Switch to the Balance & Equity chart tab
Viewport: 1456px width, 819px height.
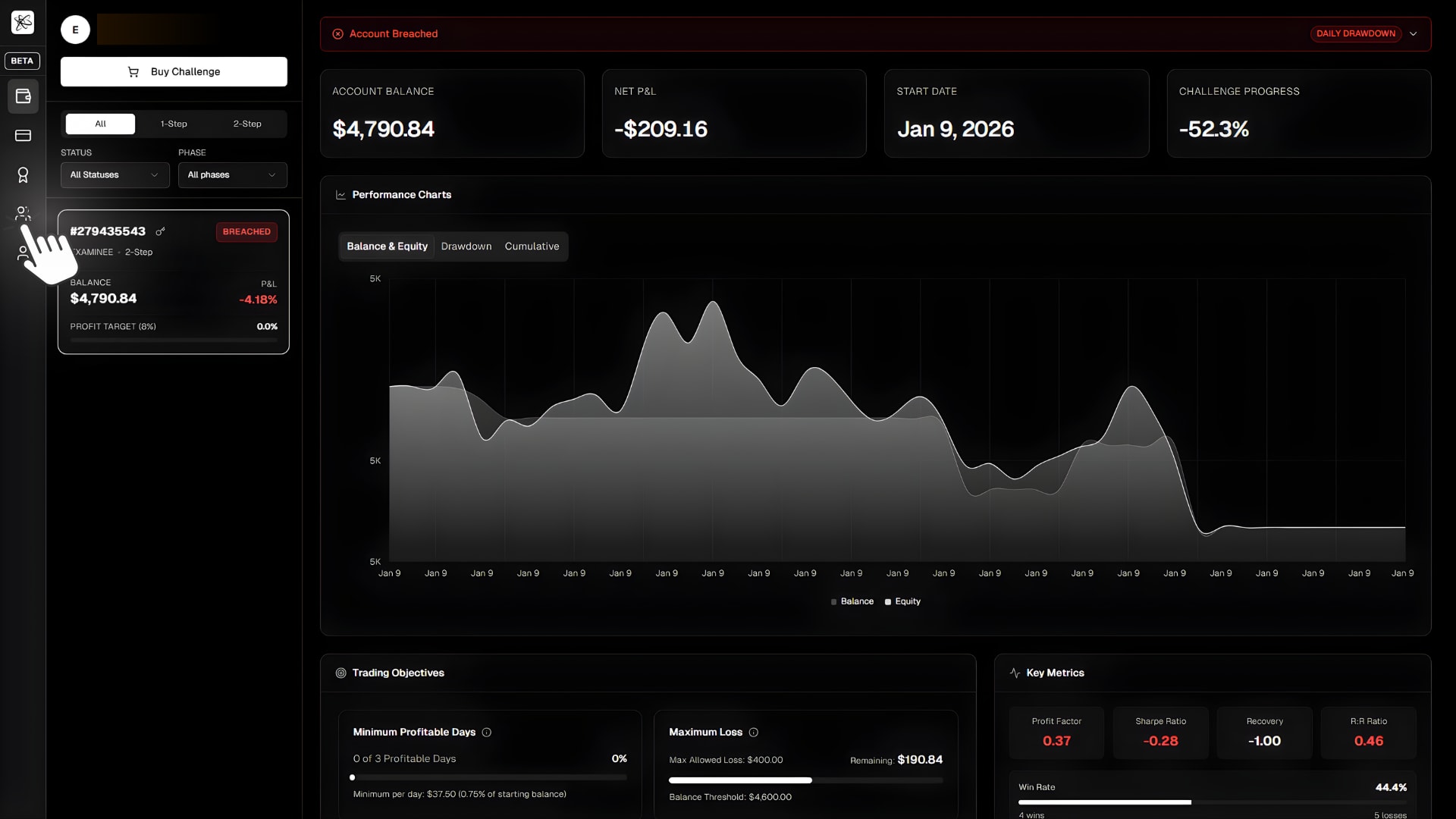[x=387, y=246]
